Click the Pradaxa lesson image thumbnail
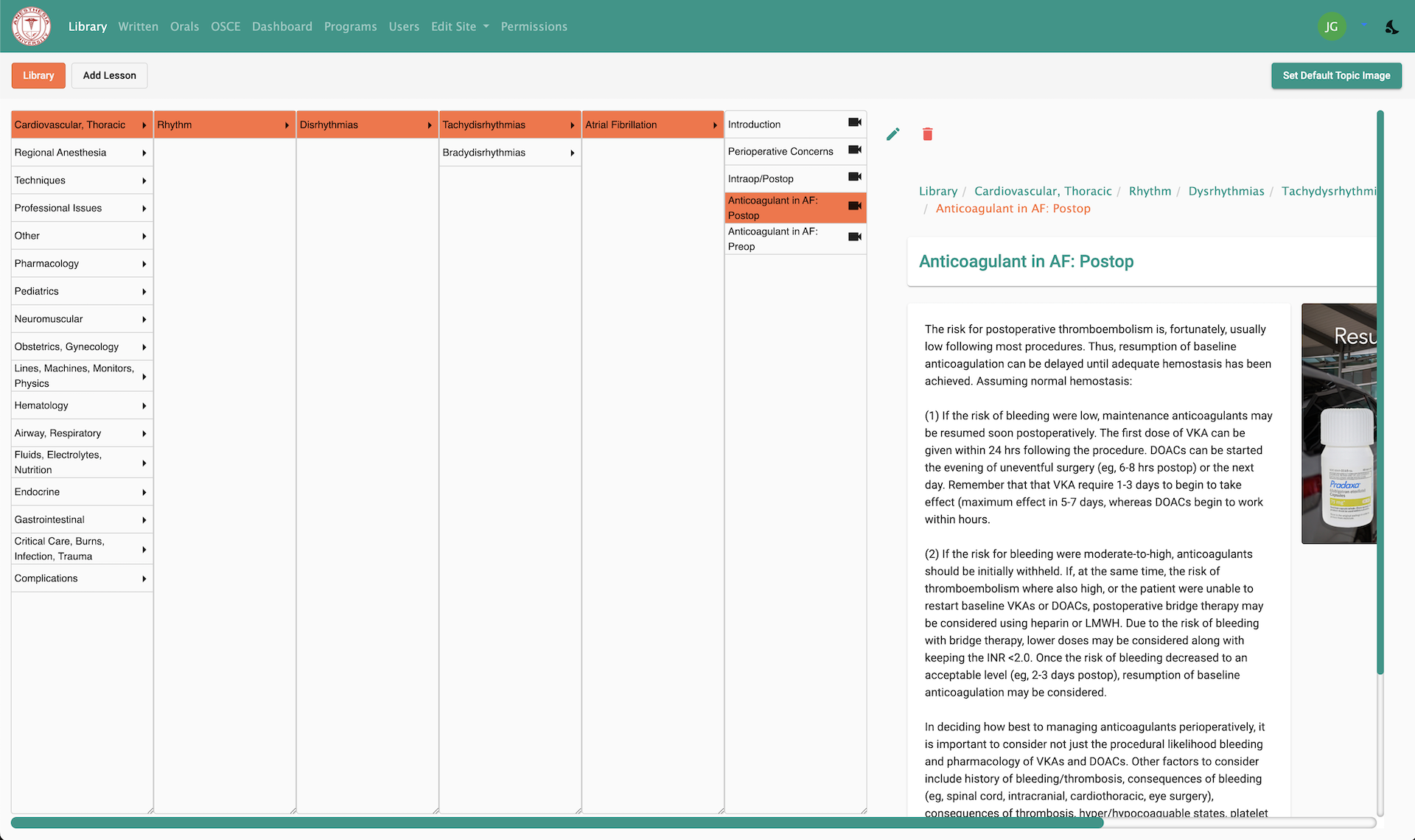 [1338, 424]
